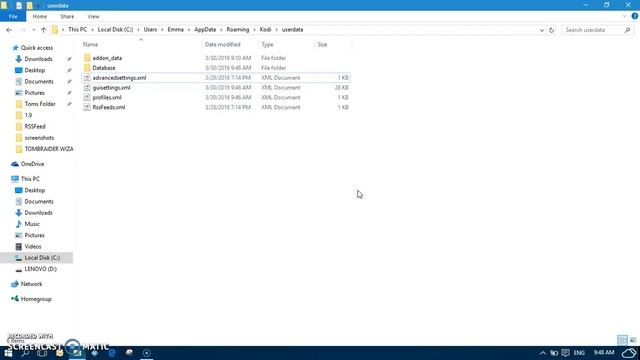Open Pictures under Quick access

(34, 93)
